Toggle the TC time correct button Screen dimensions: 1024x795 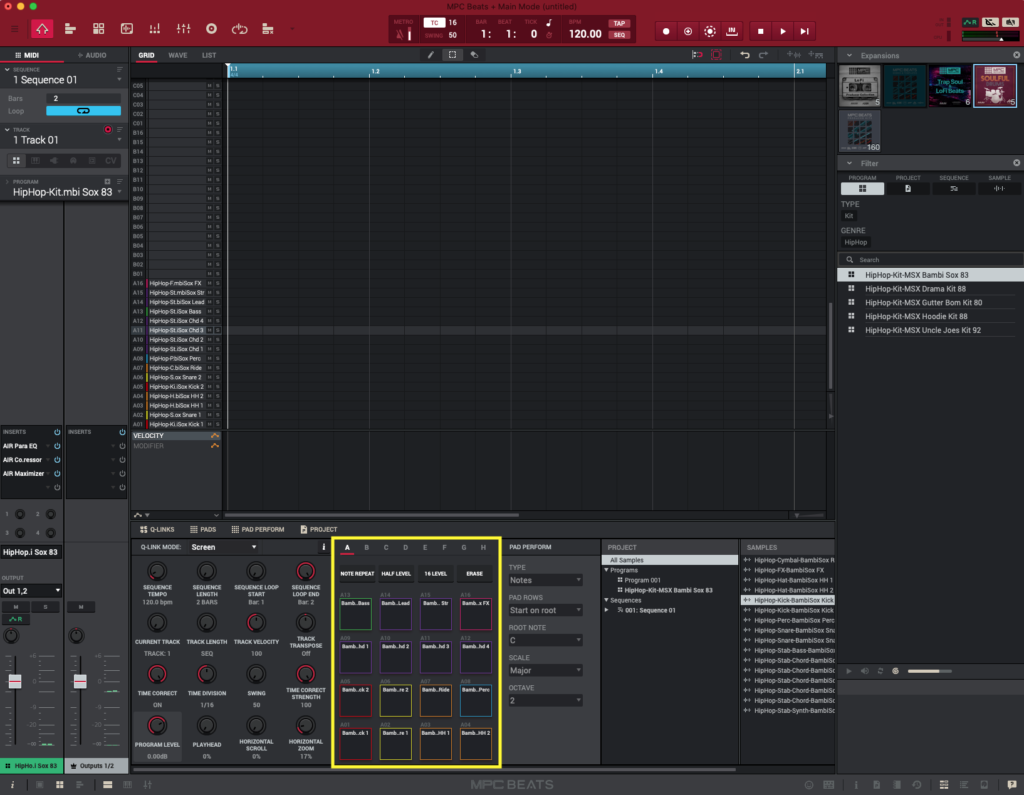434,23
